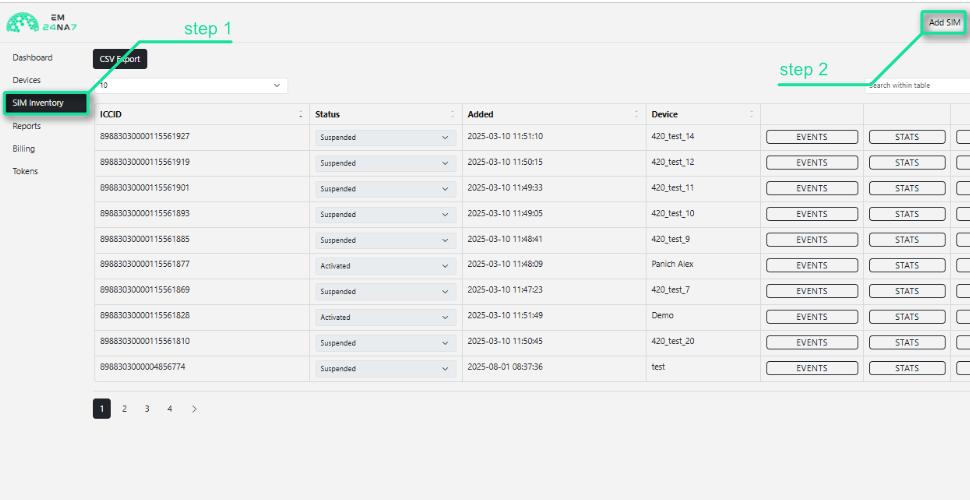
Task: Click STATS for device 420_test_12
Action: coord(907,163)
